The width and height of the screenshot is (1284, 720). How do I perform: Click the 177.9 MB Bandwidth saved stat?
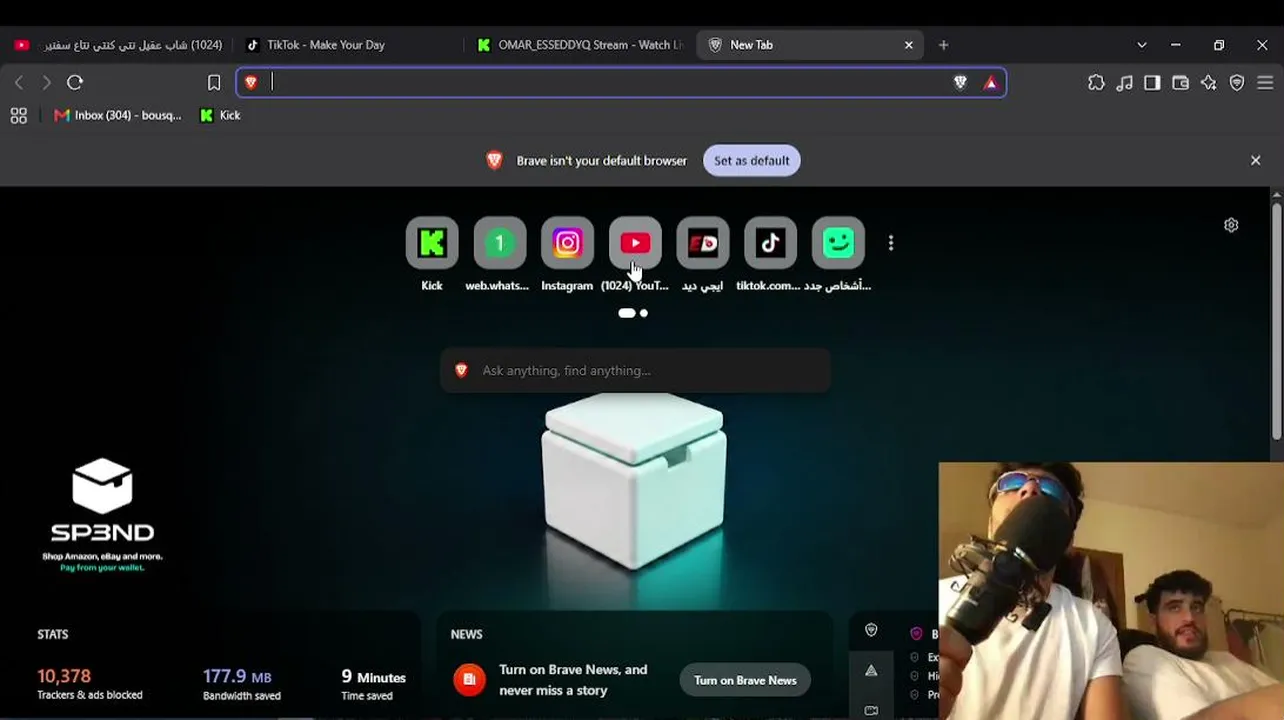[x=242, y=684]
